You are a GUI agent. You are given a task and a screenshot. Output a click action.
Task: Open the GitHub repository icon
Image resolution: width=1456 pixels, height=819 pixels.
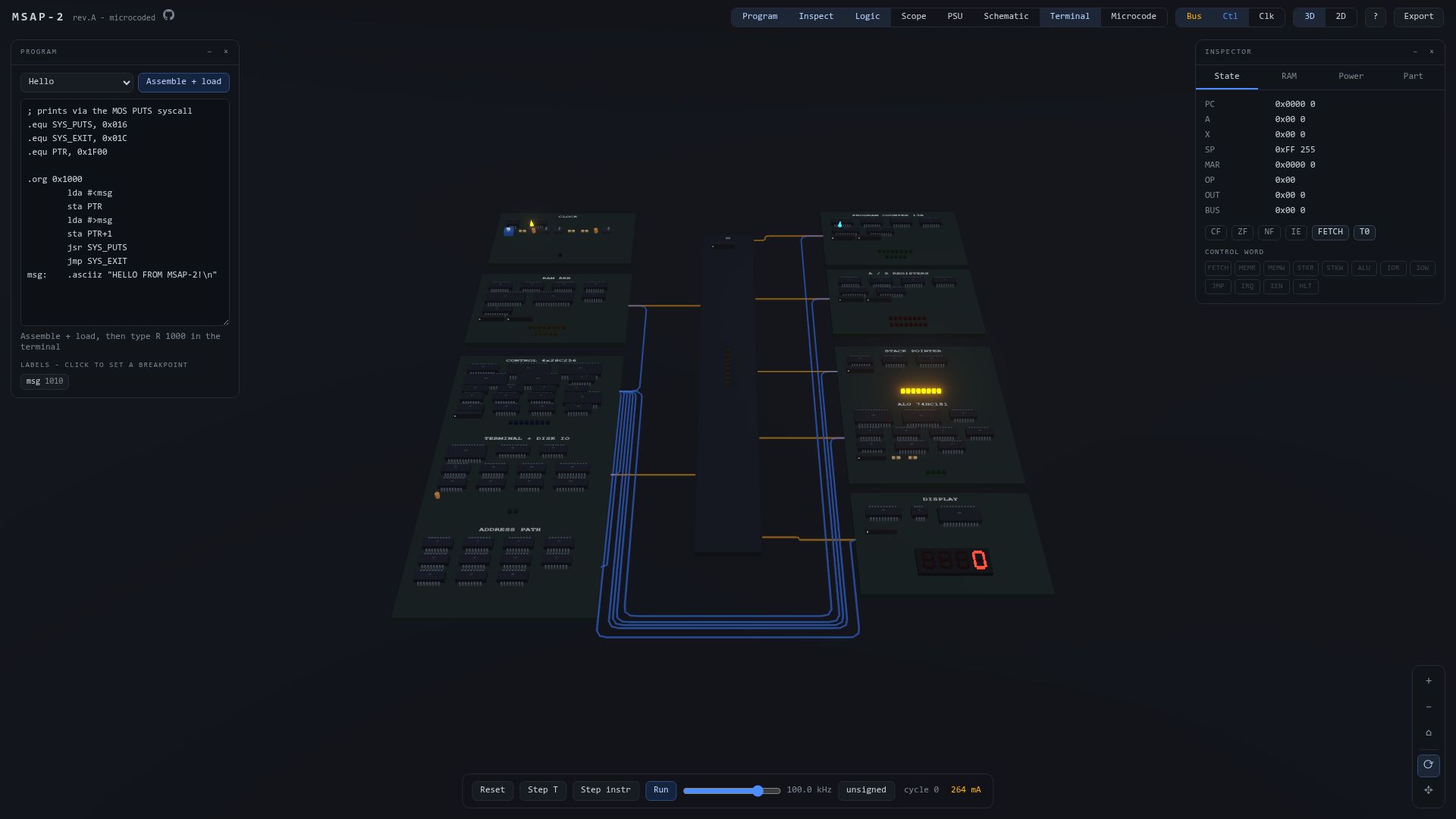tap(168, 15)
